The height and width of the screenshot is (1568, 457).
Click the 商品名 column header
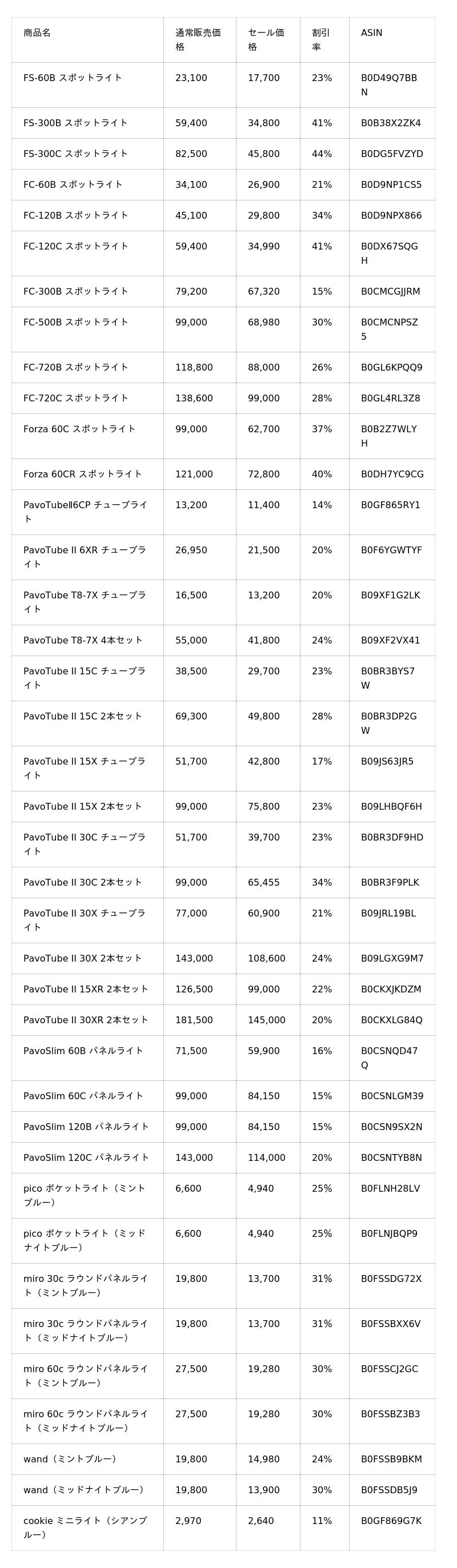(x=37, y=33)
